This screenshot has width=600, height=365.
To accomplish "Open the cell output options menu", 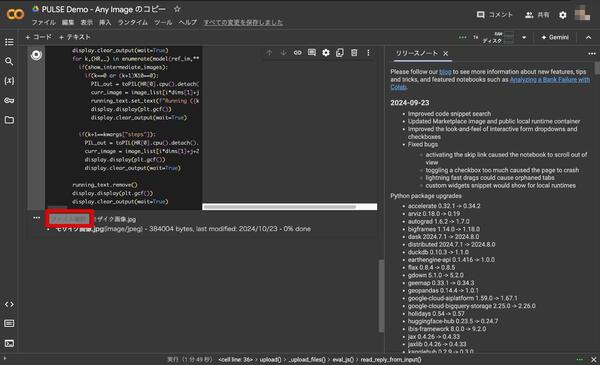I will (x=36, y=218).
